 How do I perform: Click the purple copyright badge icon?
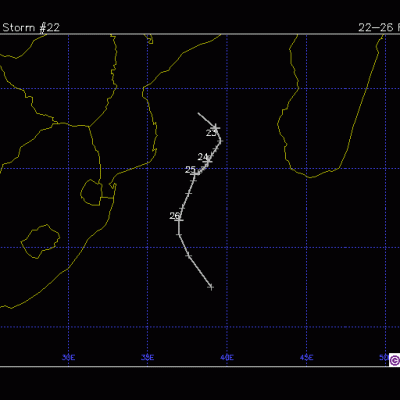(394, 360)
